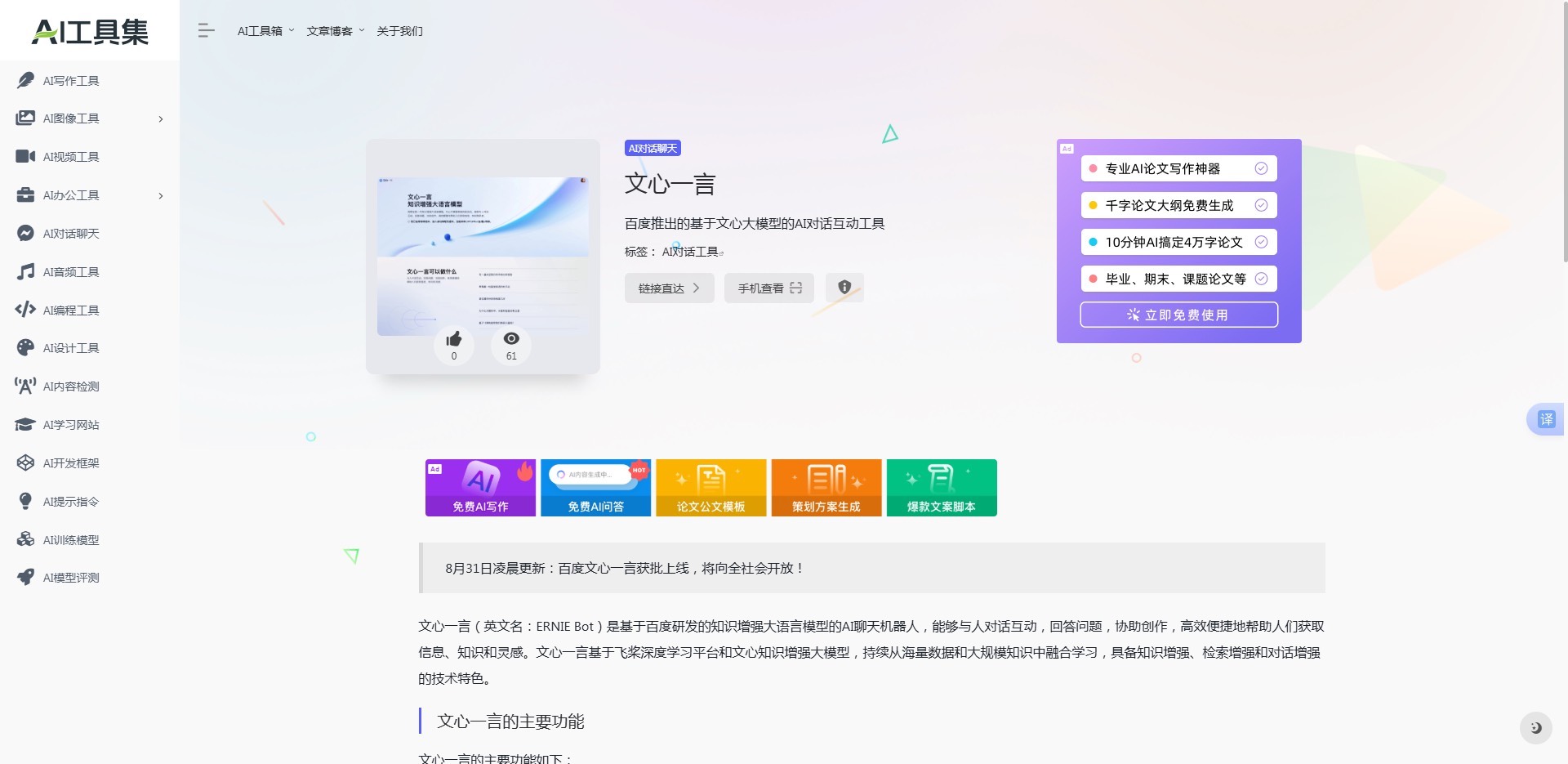The image size is (1568, 764).
Task: Toggle dark mode moon icon
Action: [x=1535, y=727]
